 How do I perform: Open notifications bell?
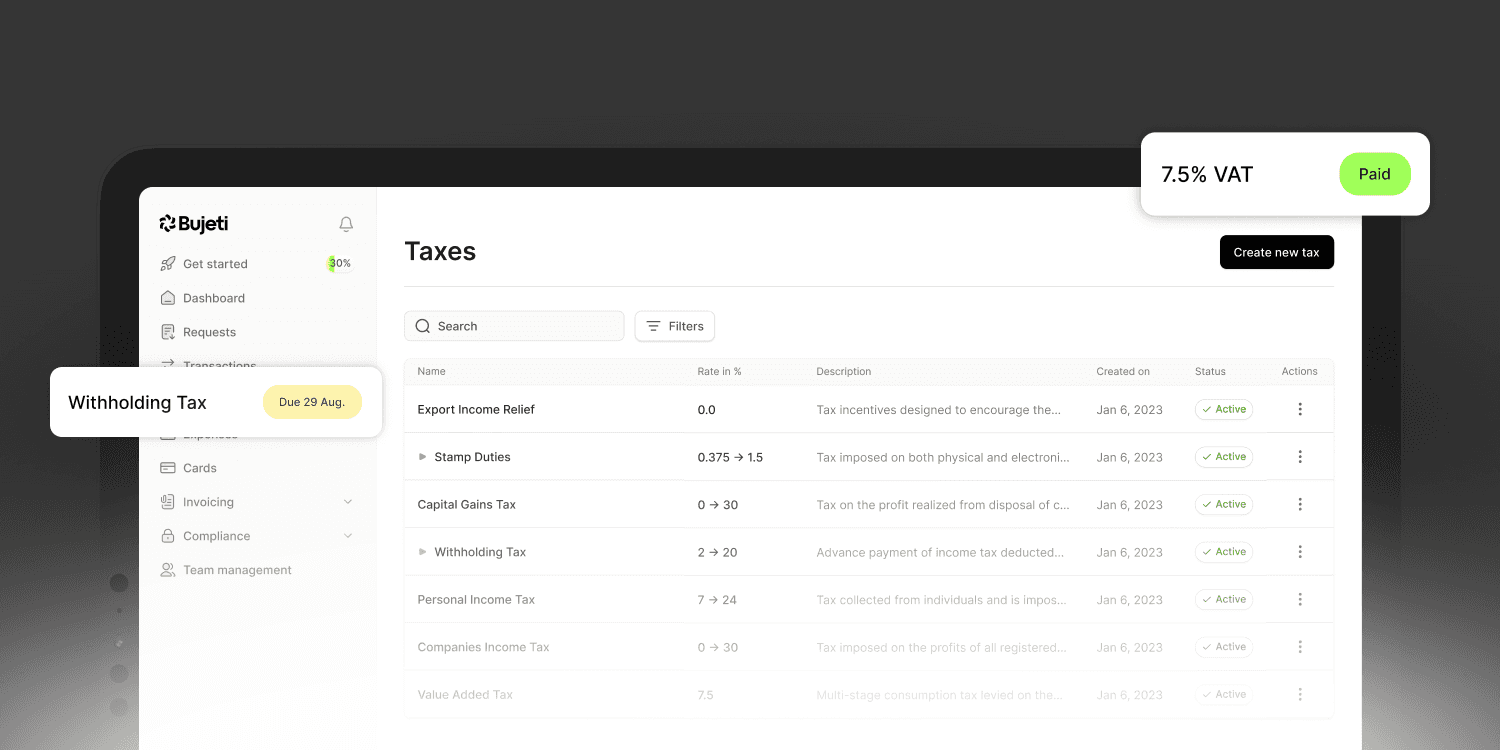pos(346,224)
